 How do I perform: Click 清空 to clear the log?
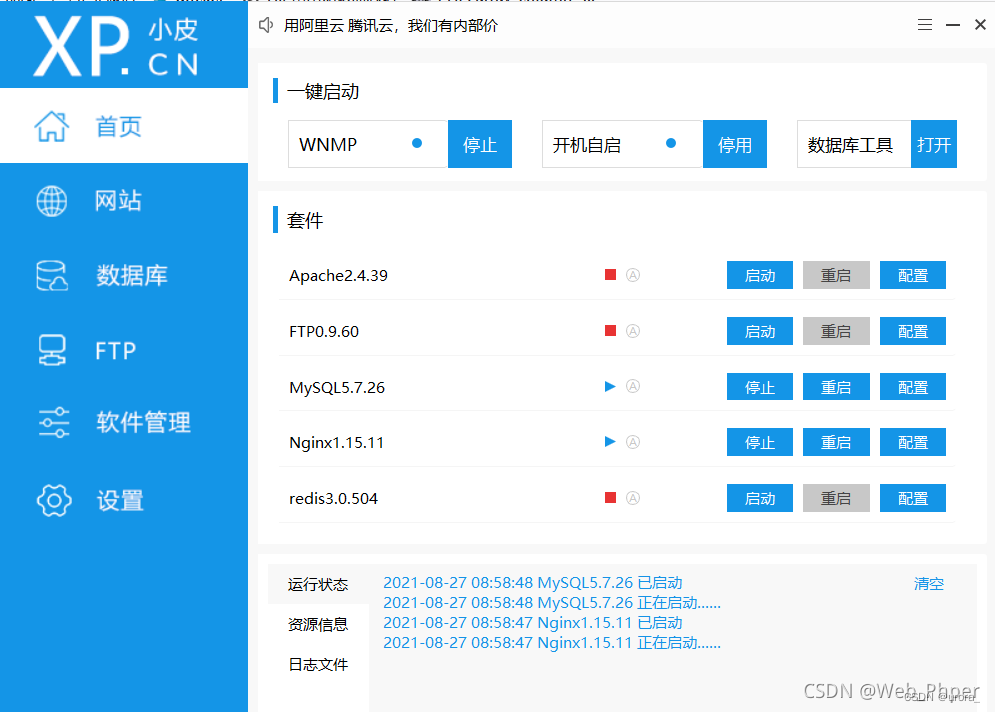tap(928, 584)
